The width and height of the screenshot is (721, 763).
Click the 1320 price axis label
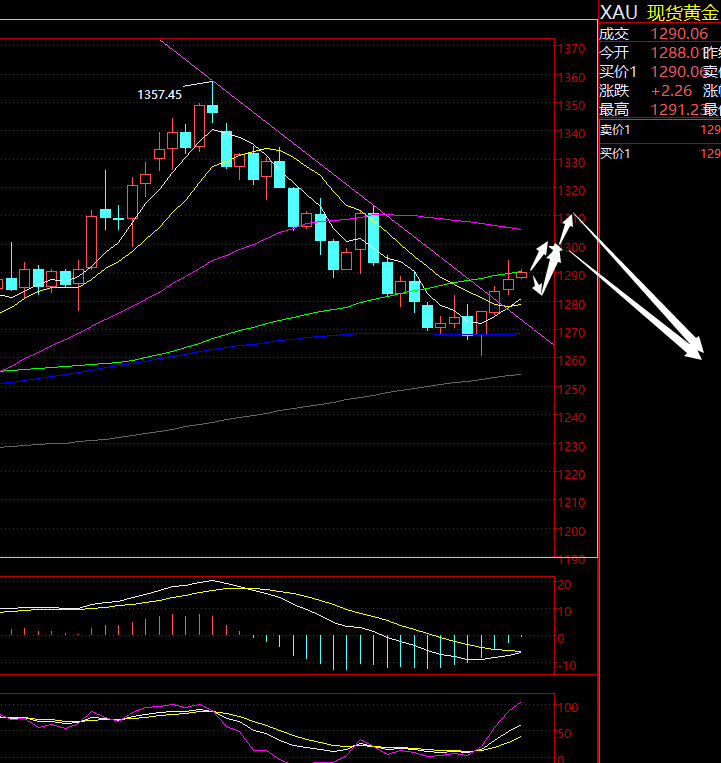[572, 191]
